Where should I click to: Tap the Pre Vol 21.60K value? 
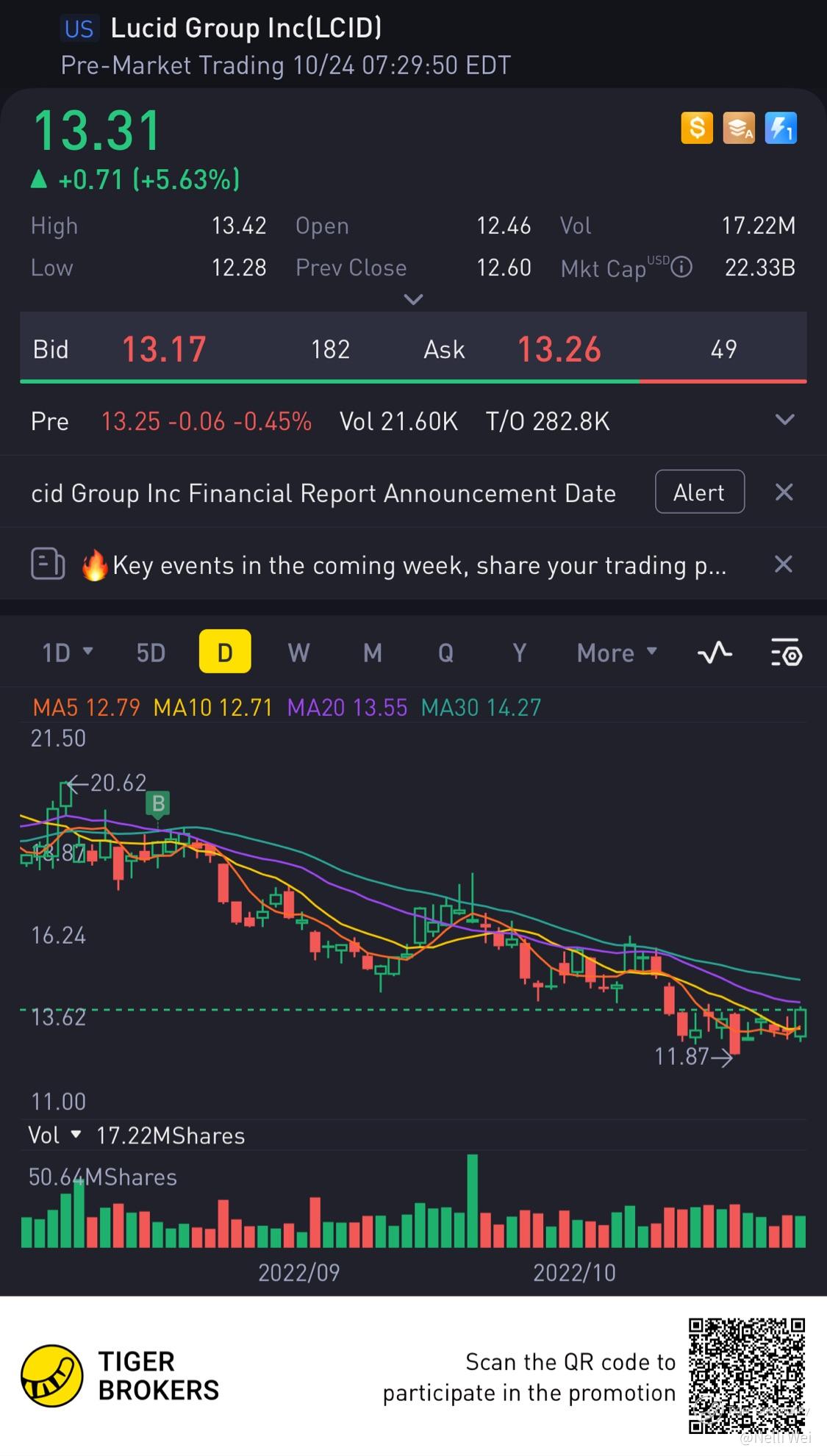[x=398, y=421]
